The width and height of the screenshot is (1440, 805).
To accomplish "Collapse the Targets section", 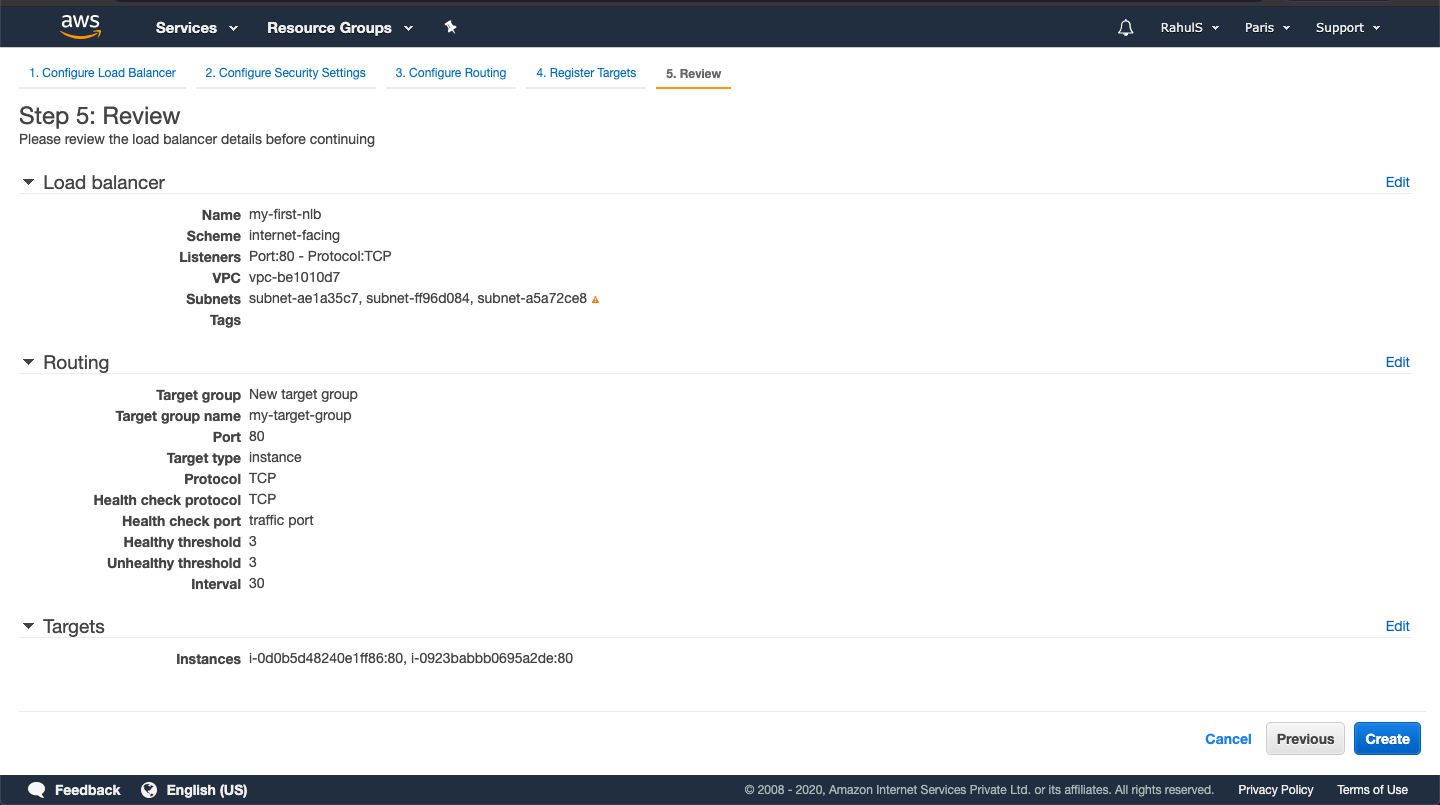I will click(x=28, y=626).
